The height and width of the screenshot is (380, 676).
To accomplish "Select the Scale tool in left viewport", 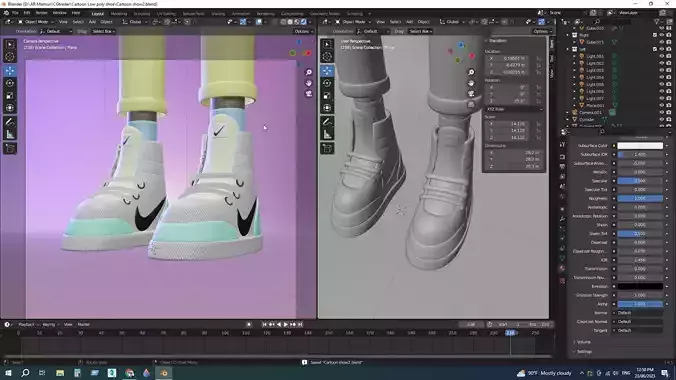I will [10, 96].
